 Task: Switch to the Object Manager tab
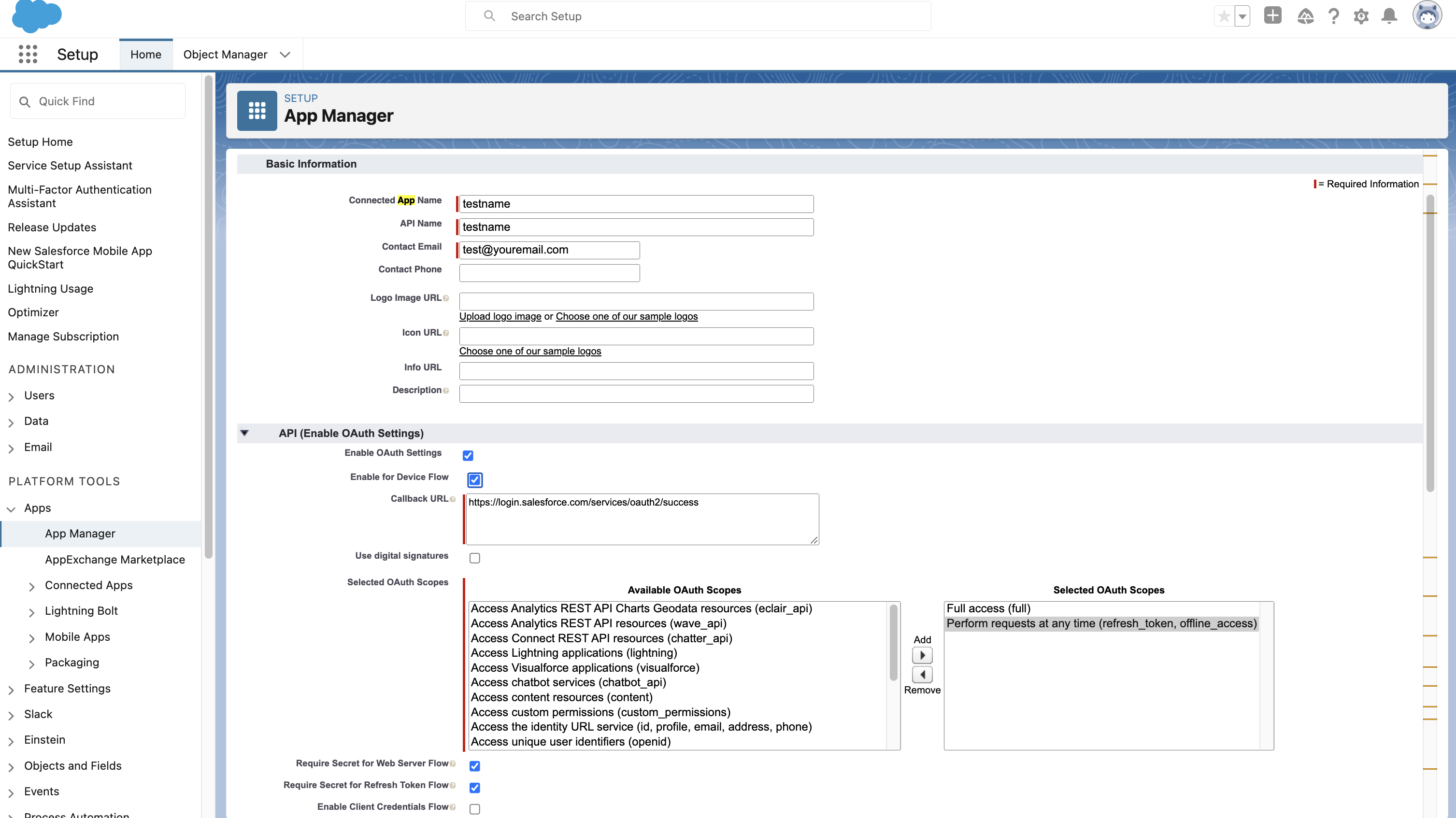(x=225, y=55)
